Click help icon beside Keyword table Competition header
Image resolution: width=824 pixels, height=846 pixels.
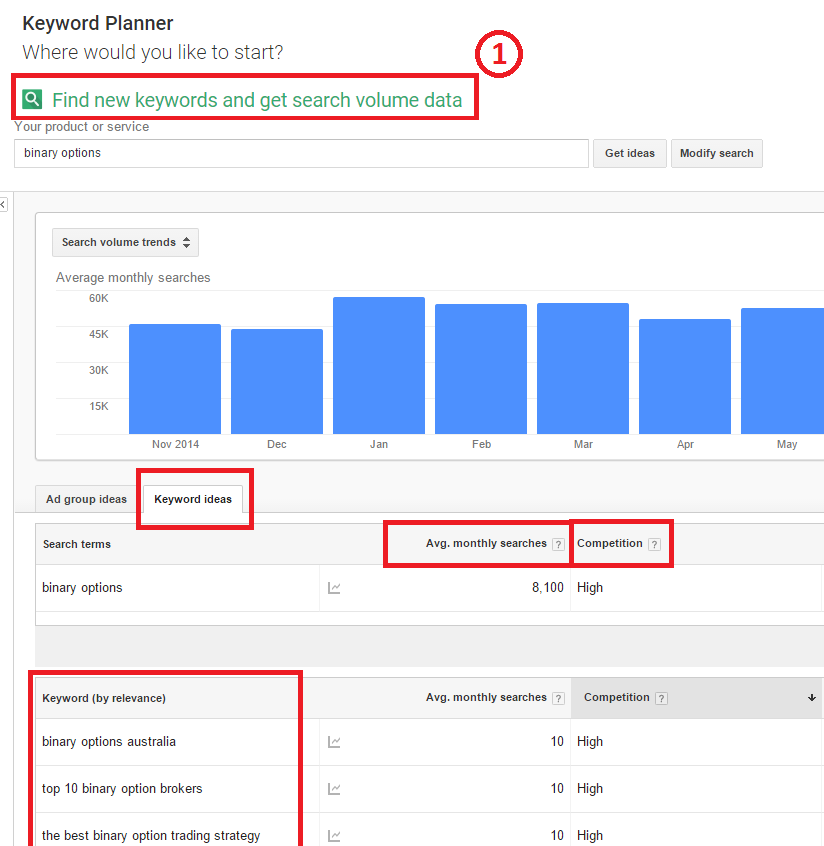point(661,699)
